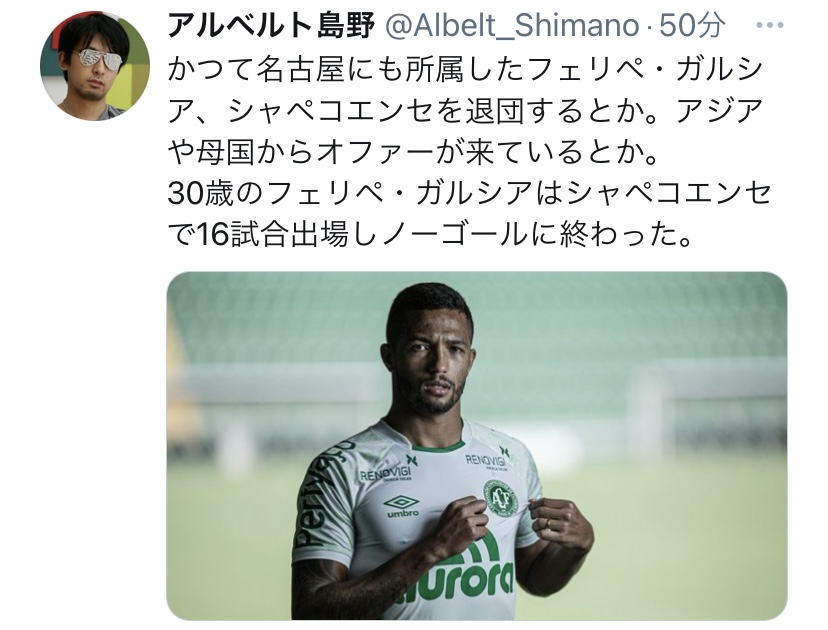The width and height of the screenshot is (828, 630).
Task: Click the line beginning with 30歳
Action: tap(470, 194)
